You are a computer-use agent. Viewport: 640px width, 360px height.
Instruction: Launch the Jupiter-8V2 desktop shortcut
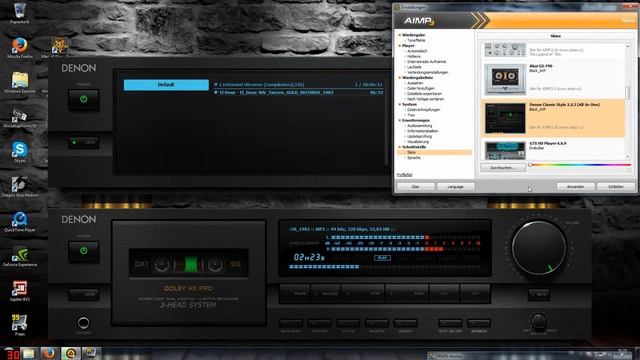click(20, 290)
